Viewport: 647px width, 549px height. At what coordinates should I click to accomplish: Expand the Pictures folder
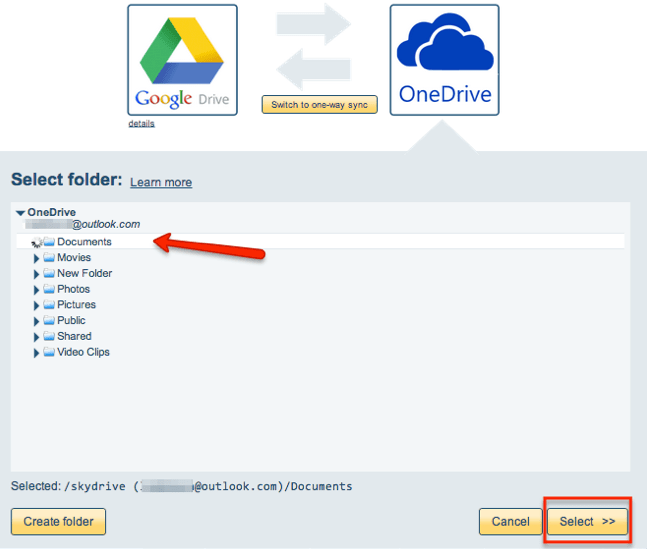tap(36, 305)
